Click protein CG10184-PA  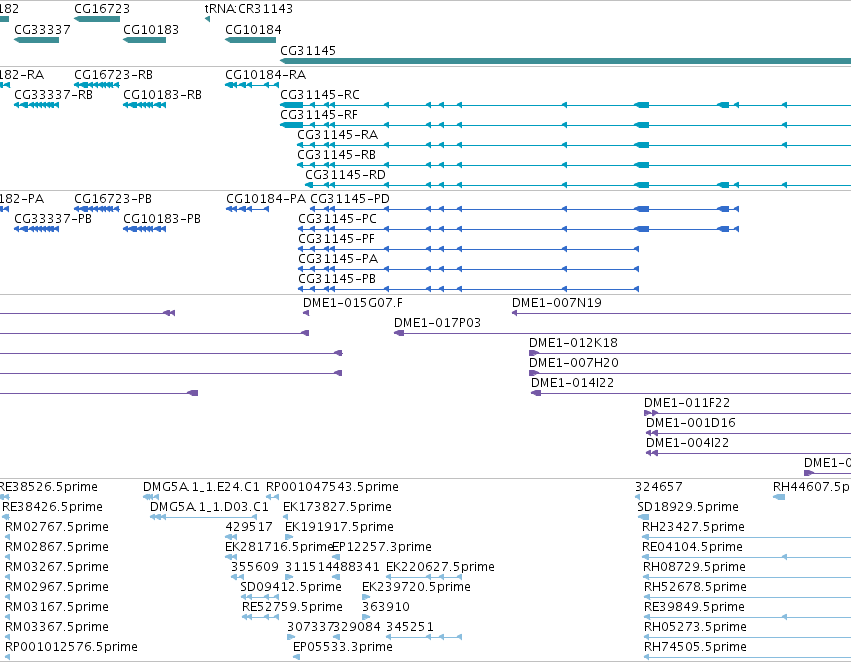266,199
